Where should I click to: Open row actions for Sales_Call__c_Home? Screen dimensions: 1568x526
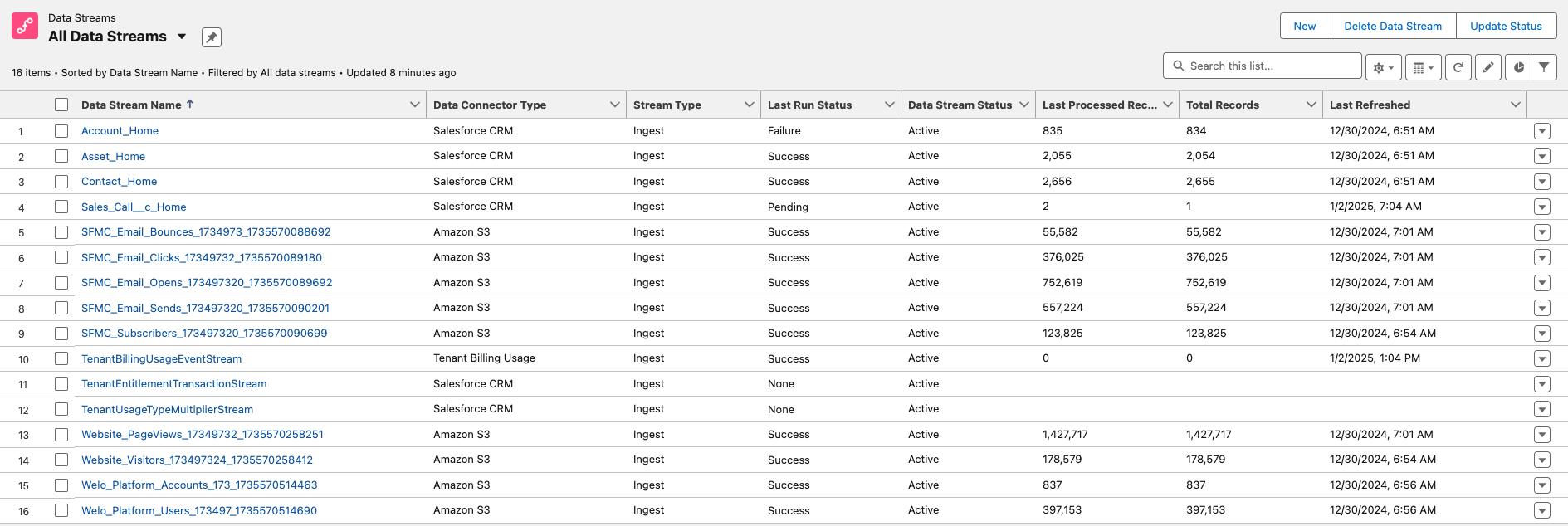click(x=1542, y=207)
